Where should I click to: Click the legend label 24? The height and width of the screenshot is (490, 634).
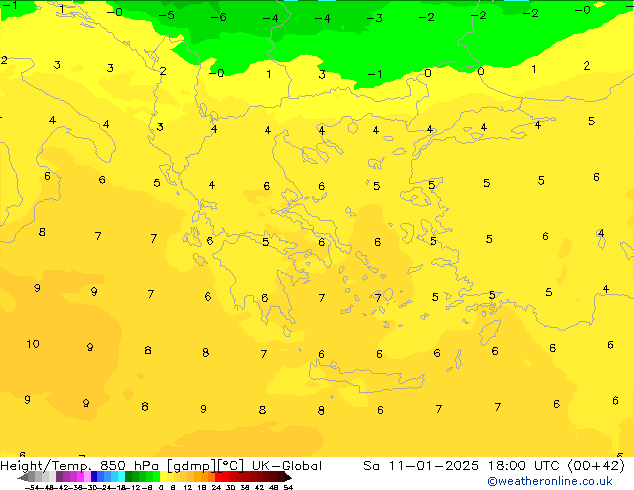pos(217,488)
